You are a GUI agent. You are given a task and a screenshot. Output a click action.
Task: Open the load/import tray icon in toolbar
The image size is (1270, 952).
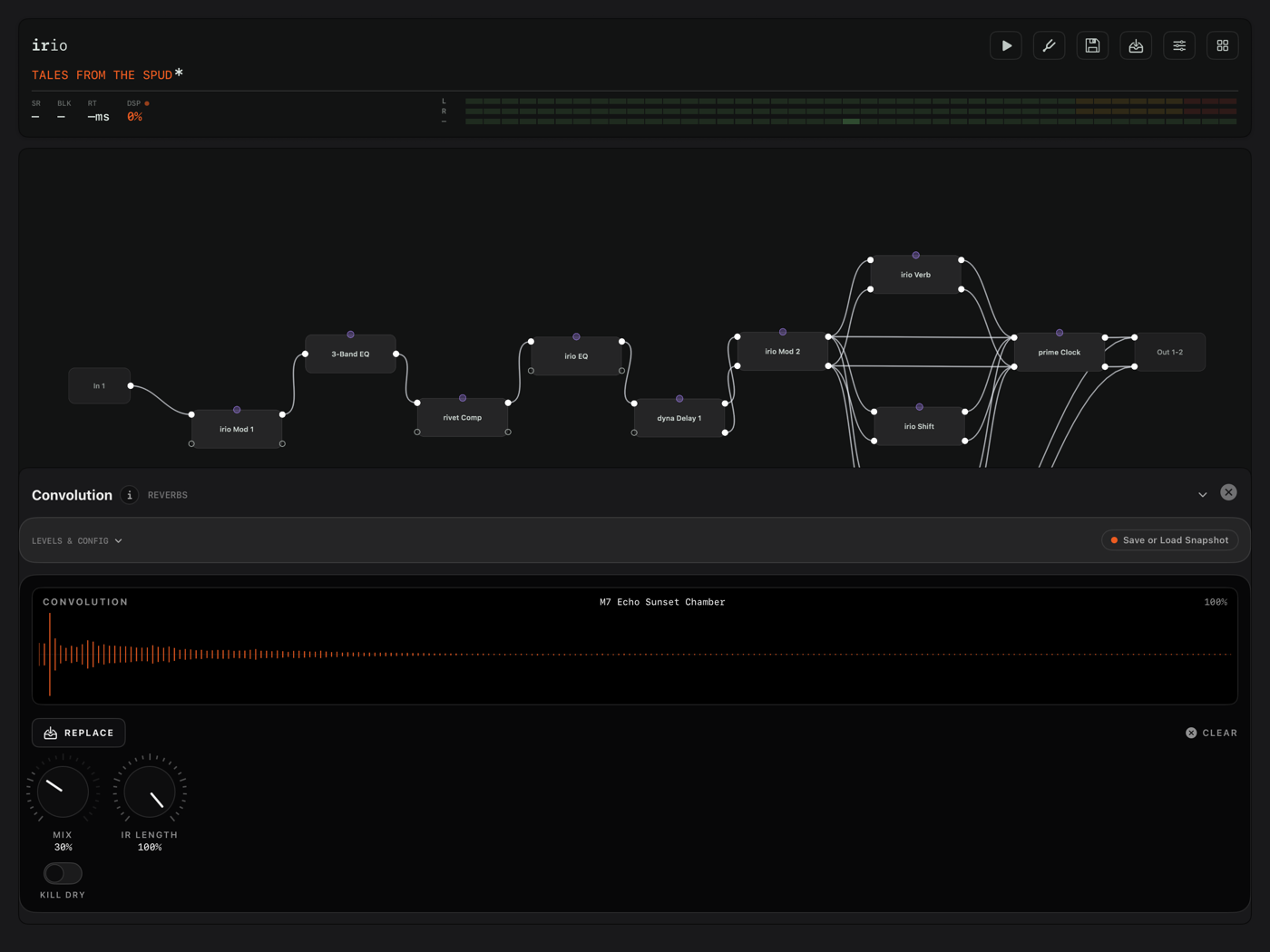click(x=1136, y=45)
